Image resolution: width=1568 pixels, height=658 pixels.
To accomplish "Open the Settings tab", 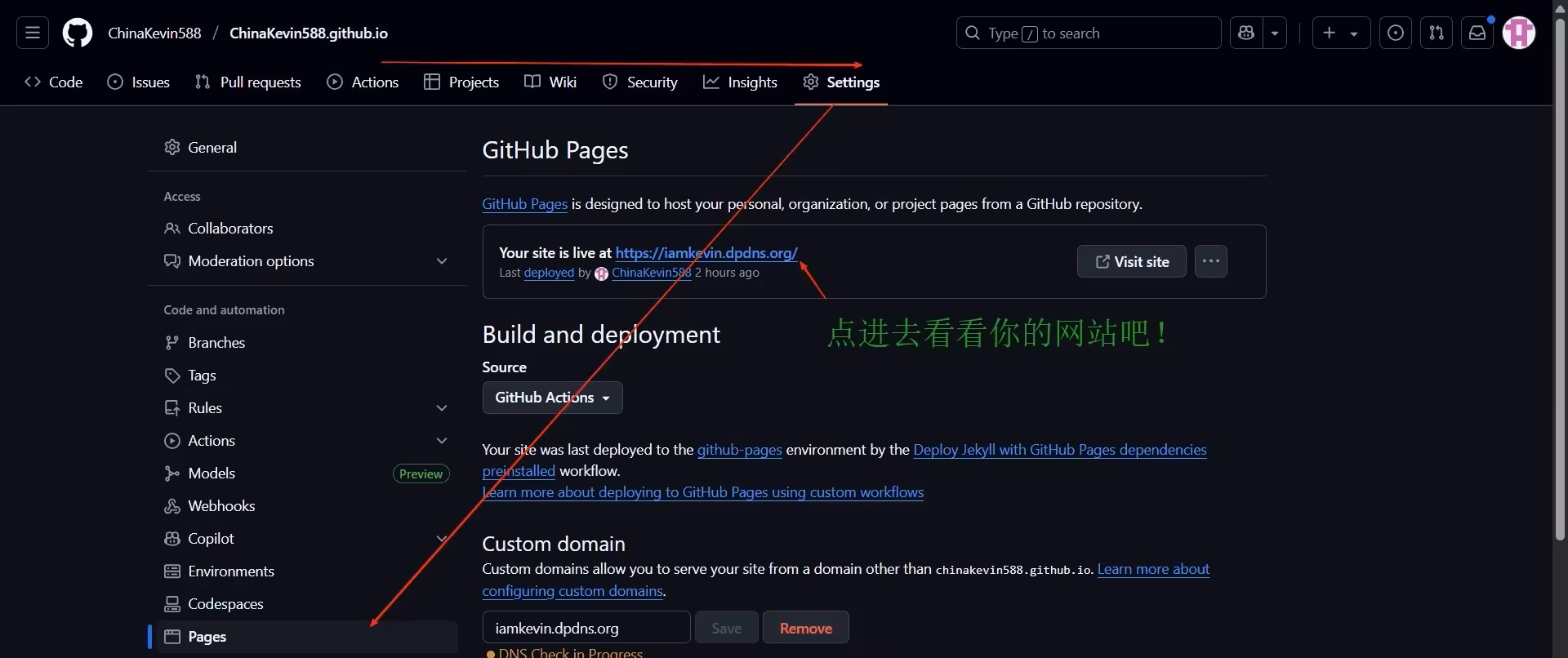I will [x=841, y=82].
